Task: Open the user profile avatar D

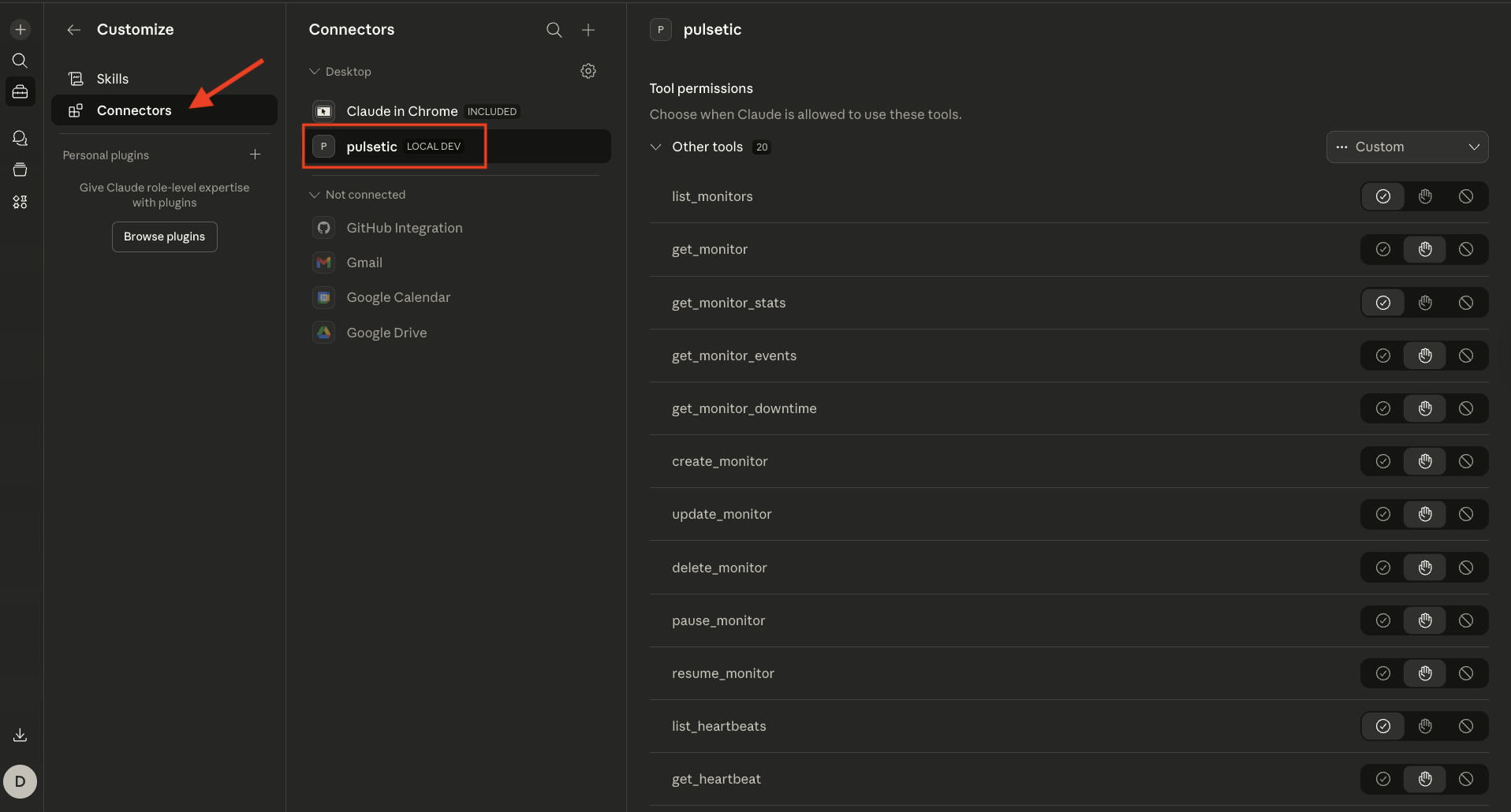Action: tap(21, 781)
